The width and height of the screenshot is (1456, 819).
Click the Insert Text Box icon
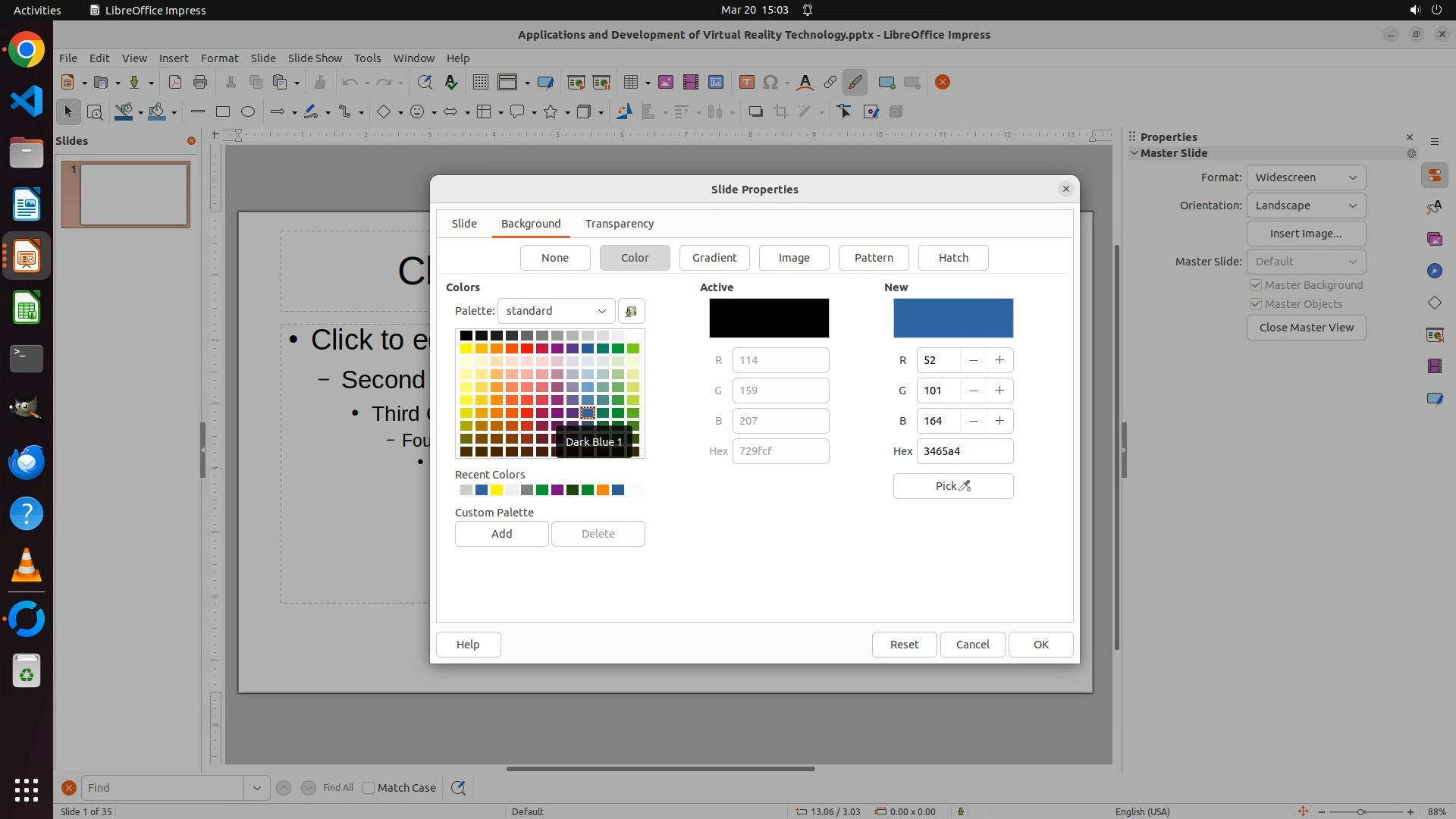pyautogui.click(x=746, y=83)
